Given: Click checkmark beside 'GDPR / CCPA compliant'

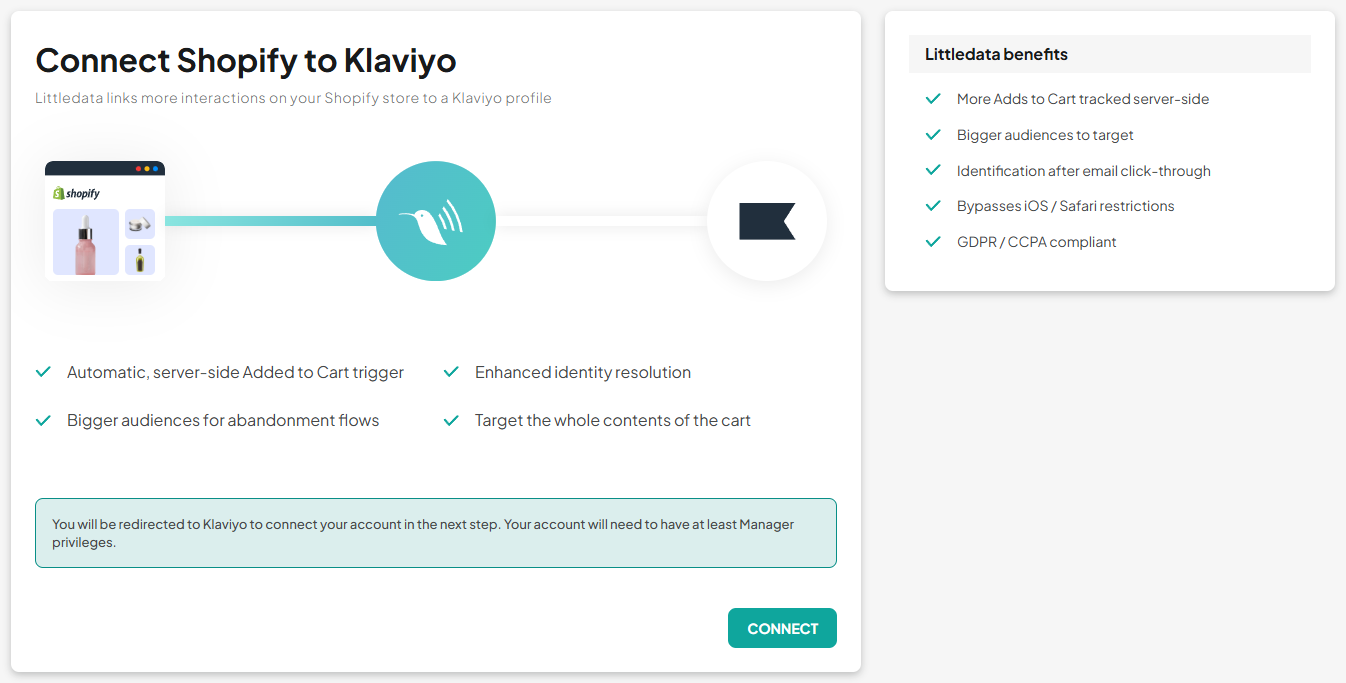Looking at the screenshot, I should (x=933, y=241).
